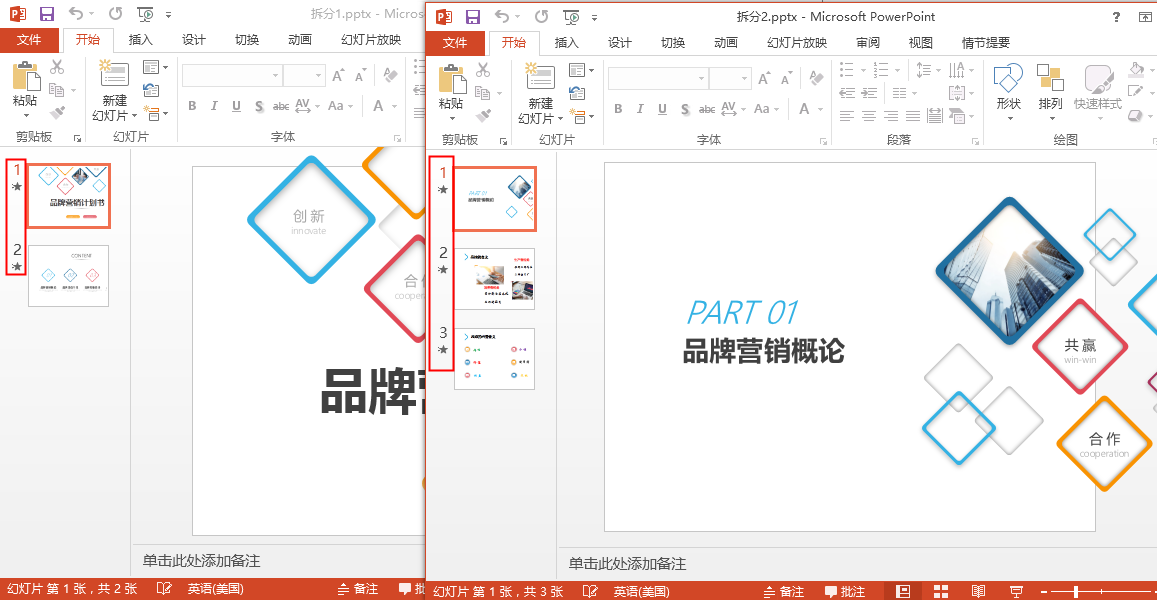Open line spacing dropdown in 拆分2
The width and height of the screenshot is (1157, 600).
click(x=927, y=70)
